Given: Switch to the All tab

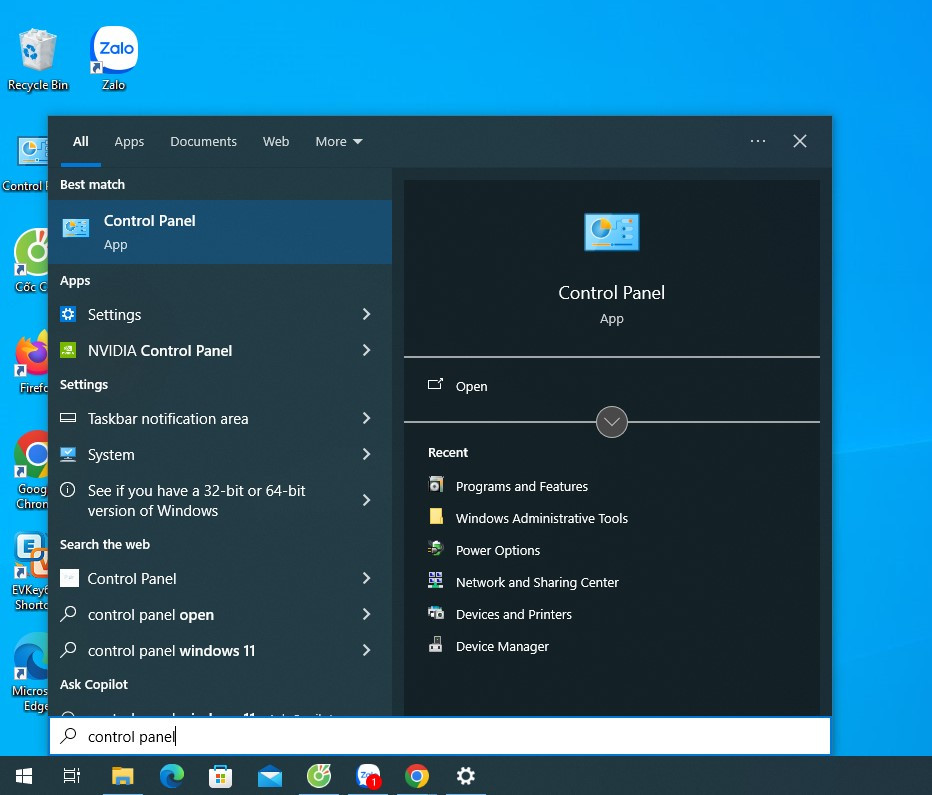Looking at the screenshot, I should [x=80, y=141].
